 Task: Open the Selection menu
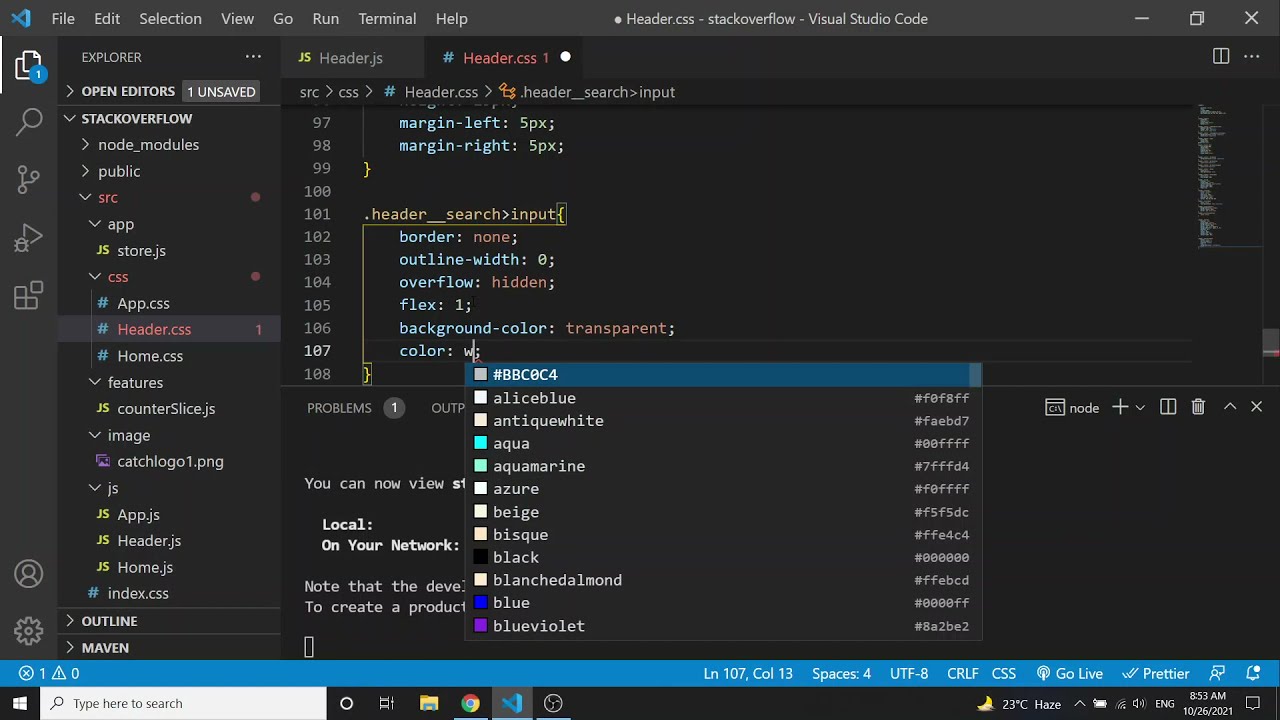(170, 18)
